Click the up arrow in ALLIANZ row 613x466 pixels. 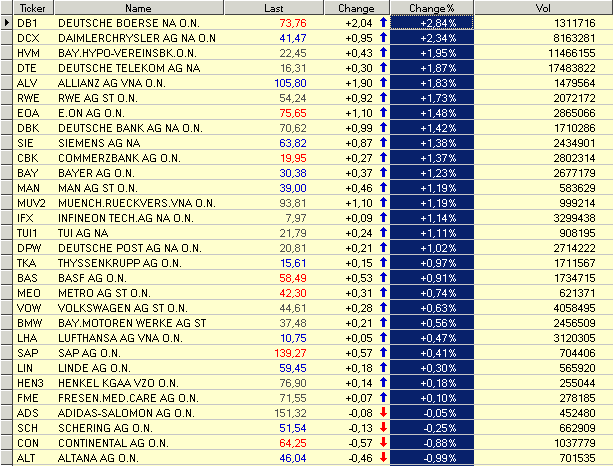click(x=383, y=82)
